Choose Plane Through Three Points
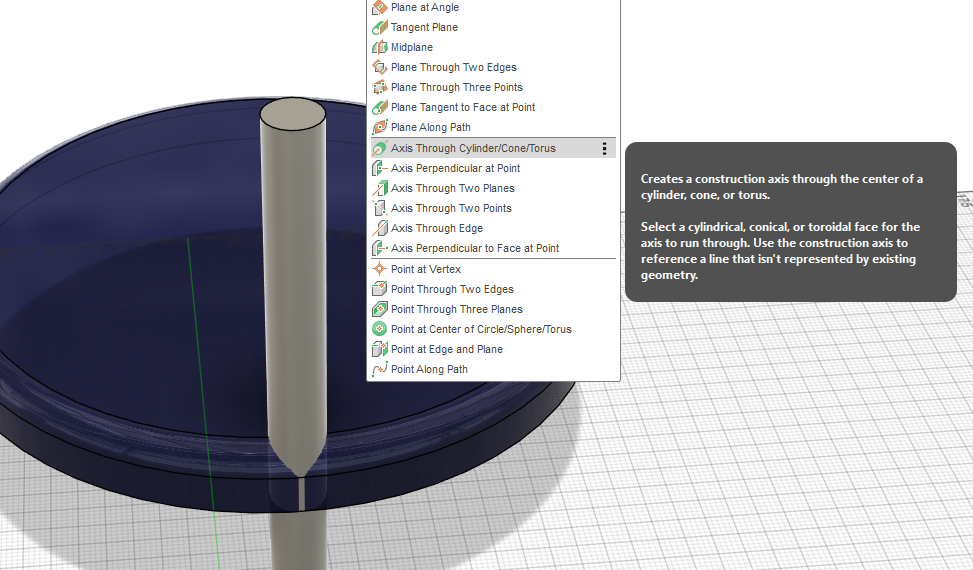Image resolution: width=973 pixels, height=570 pixels. pyautogui.click(x=456, y=87)
